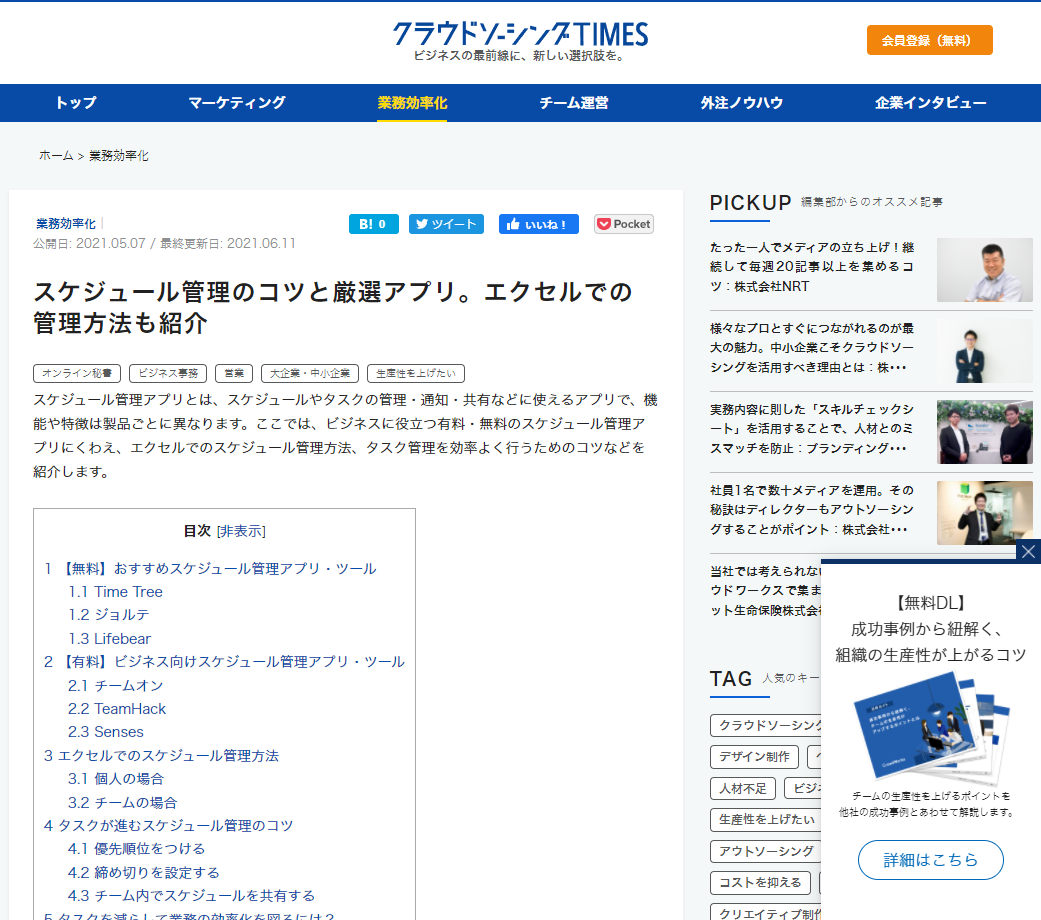Select the 大企業・中小企業 article tag

click(310, 373)
